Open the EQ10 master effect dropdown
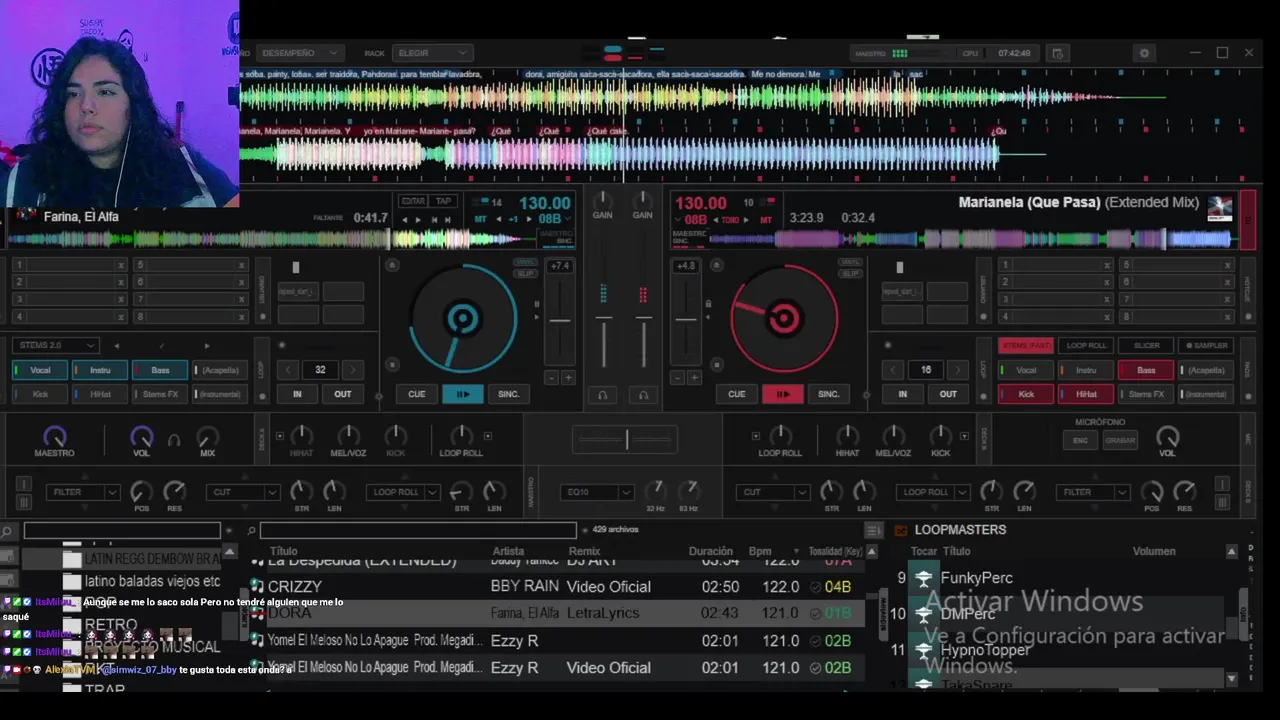The width and height of the screenshot is (1280, 720). (x=598, y=492)
